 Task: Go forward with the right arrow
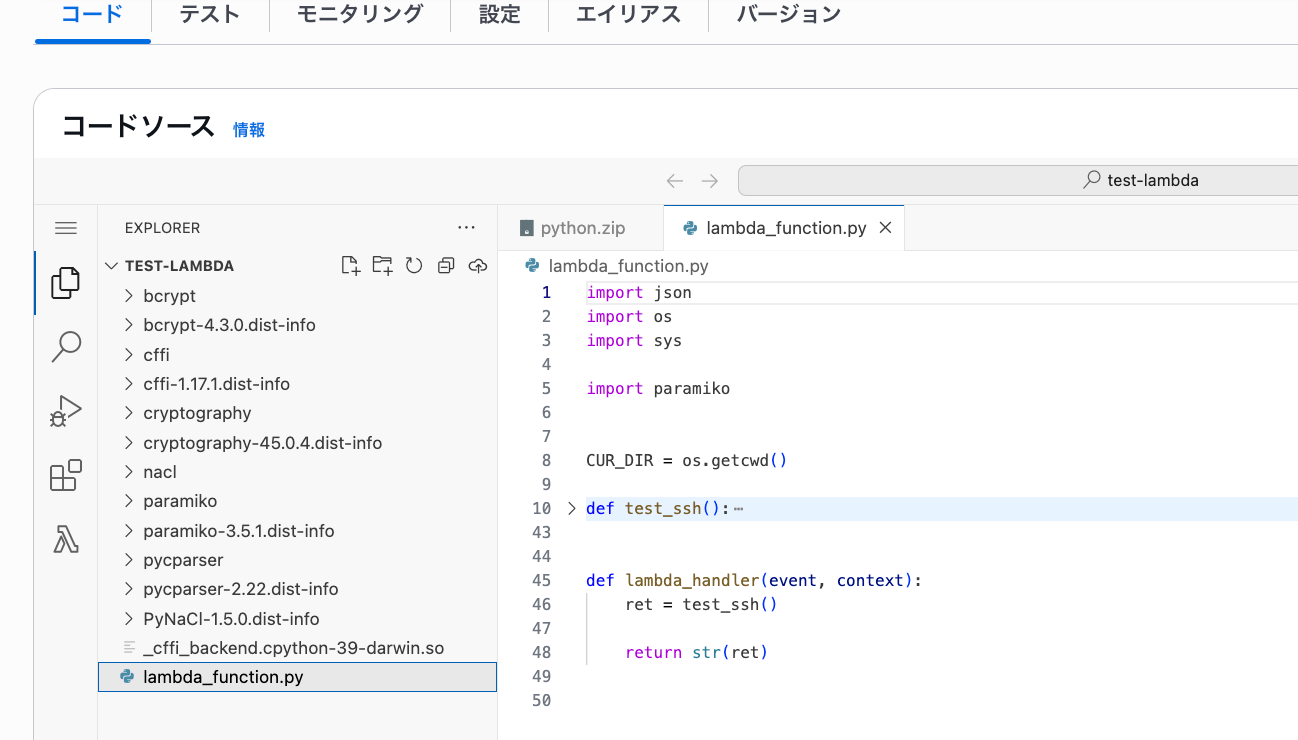[x=710, y=180]
